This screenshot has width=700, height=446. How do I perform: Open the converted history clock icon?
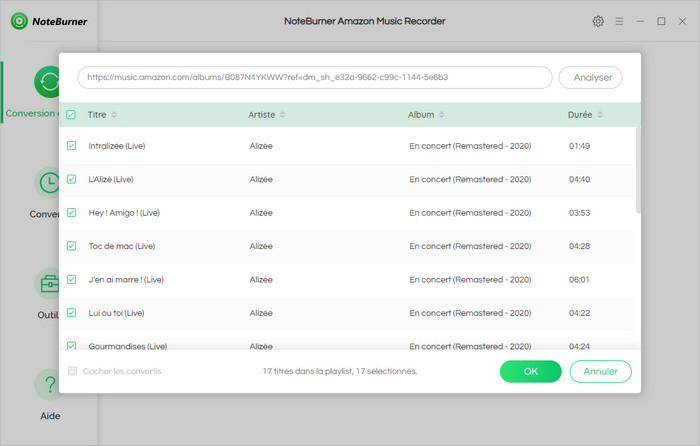tap(47, 183)
